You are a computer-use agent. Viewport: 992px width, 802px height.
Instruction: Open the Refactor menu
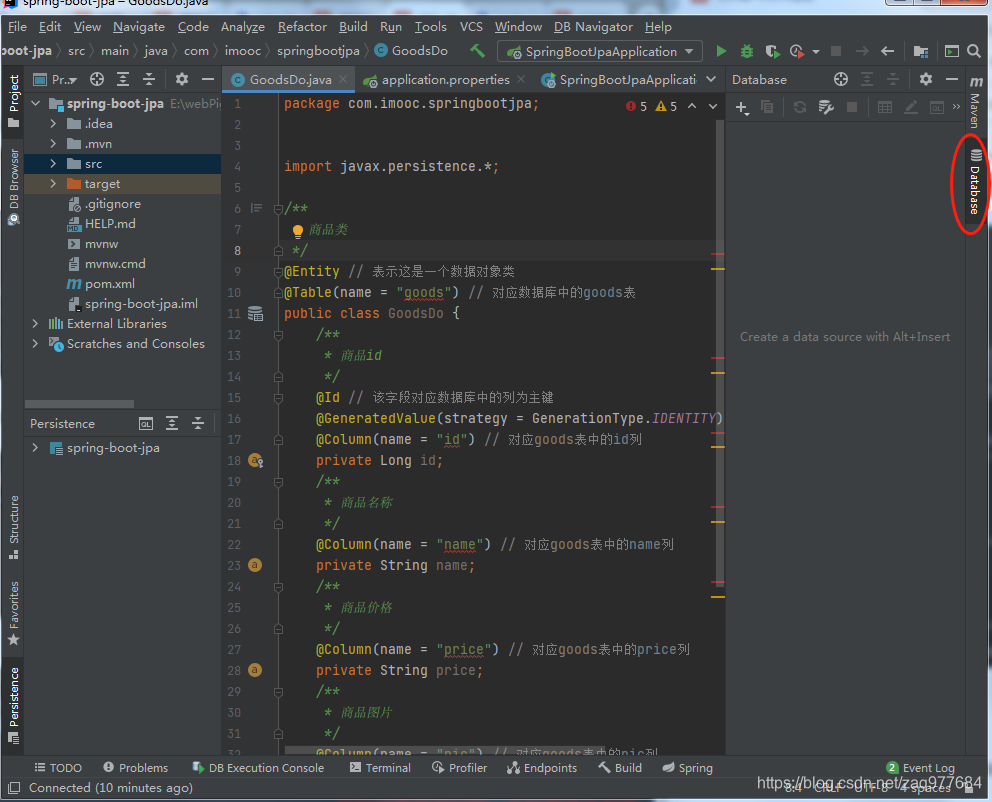tap(301, 27)
